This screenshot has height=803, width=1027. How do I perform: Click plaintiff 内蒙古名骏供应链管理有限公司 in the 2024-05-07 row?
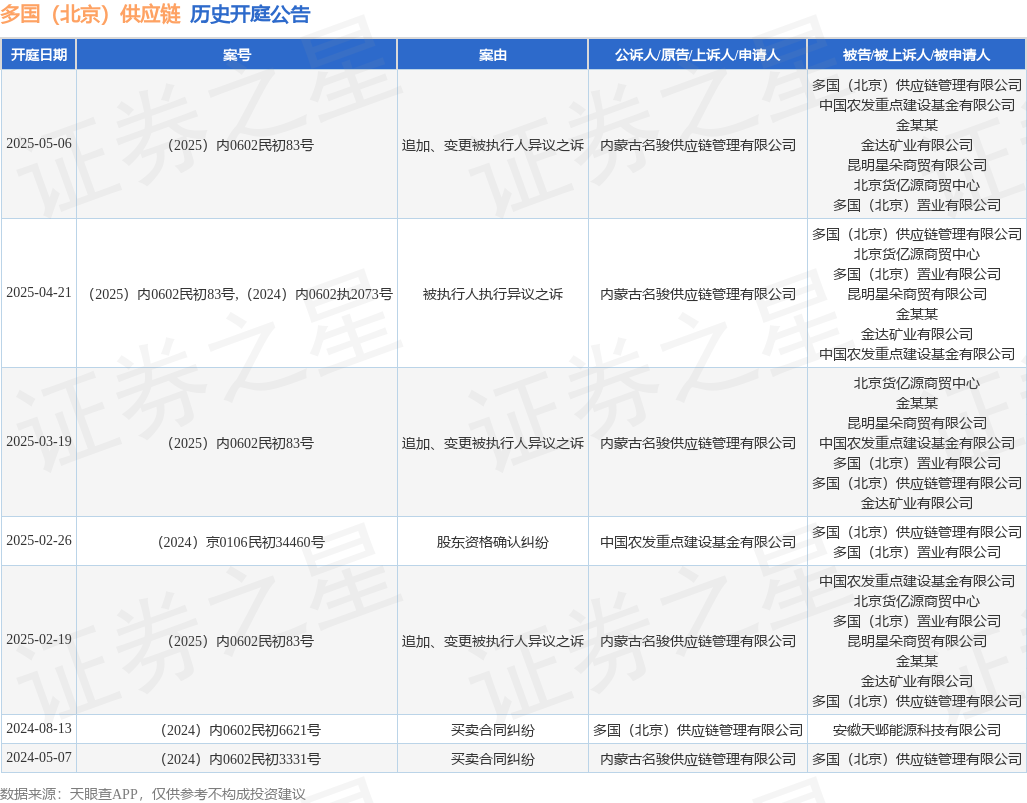[x=698, y=759]
